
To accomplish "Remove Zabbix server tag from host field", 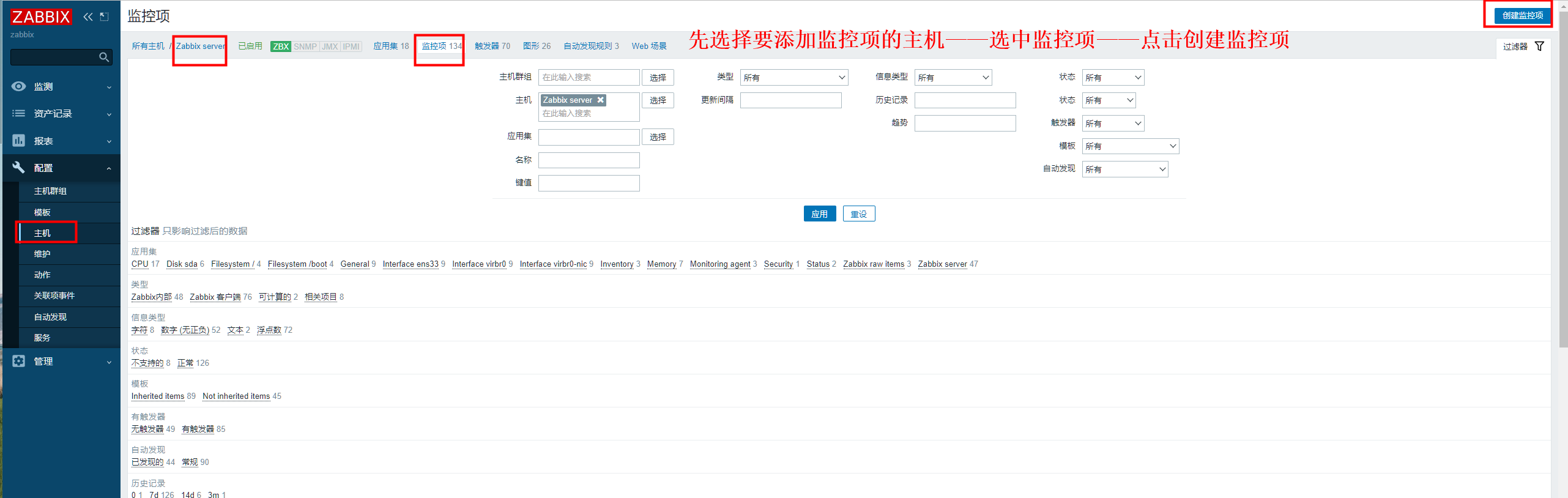I will click(601, 100).
